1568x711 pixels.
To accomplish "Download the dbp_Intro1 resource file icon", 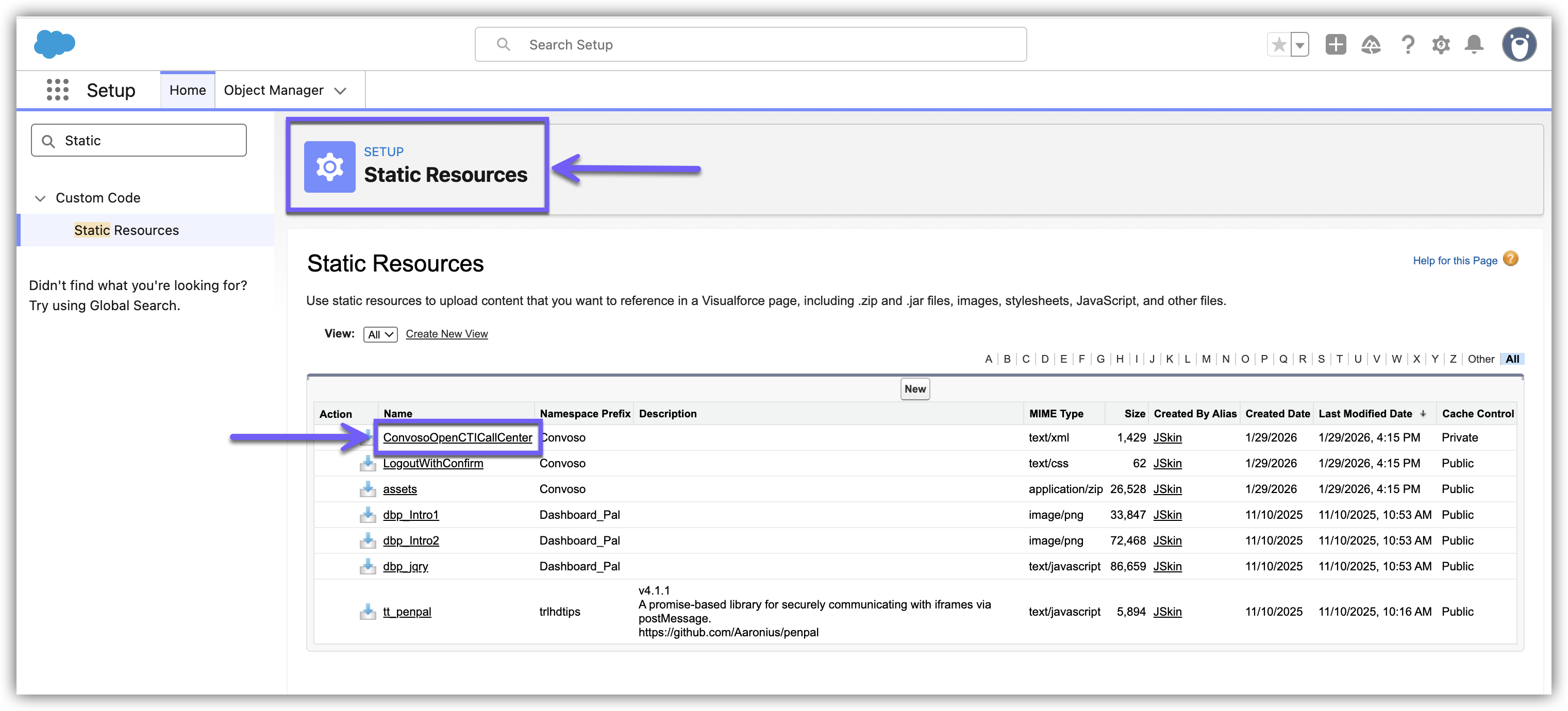I will pos(368,515).
